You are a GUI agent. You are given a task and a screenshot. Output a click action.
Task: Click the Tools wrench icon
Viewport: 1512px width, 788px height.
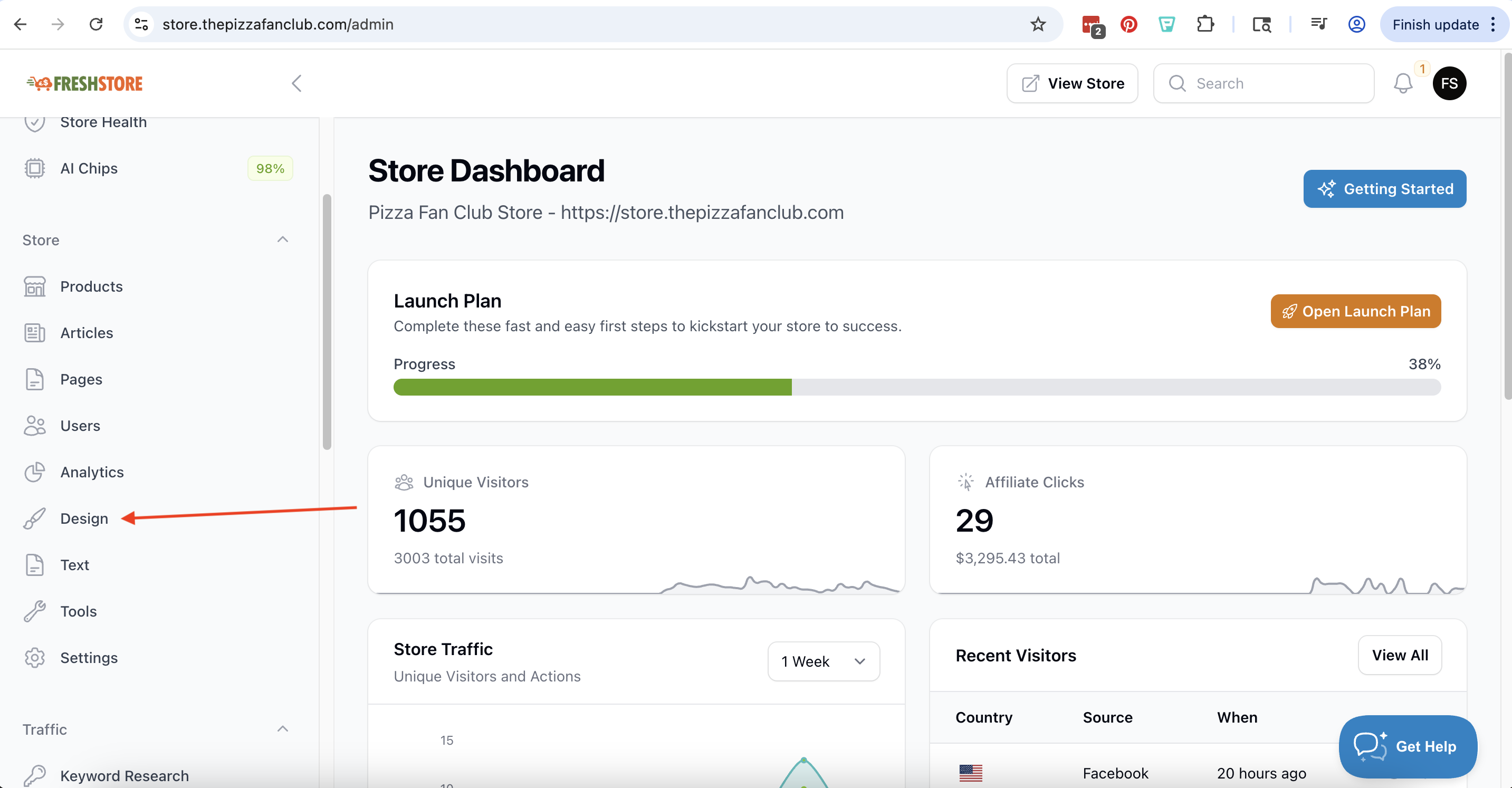(x=35, y=611)
